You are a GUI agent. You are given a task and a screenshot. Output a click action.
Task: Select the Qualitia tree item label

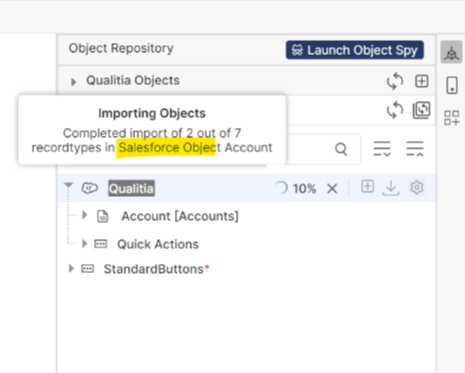[131, 189]
